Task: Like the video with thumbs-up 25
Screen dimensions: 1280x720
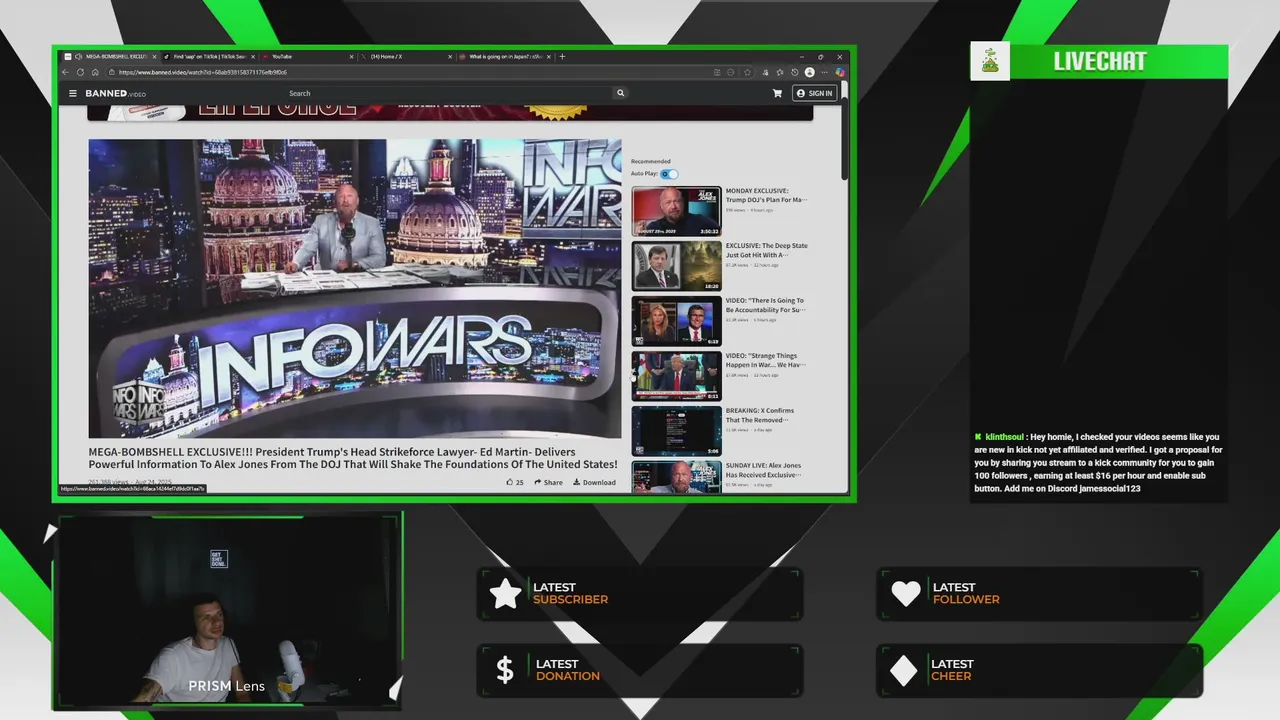Action: [x=515, y=482]
